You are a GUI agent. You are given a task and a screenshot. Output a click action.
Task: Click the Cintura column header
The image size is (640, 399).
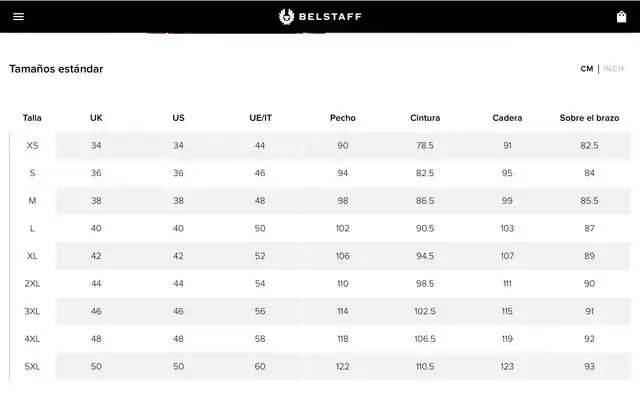pos(425,118)
